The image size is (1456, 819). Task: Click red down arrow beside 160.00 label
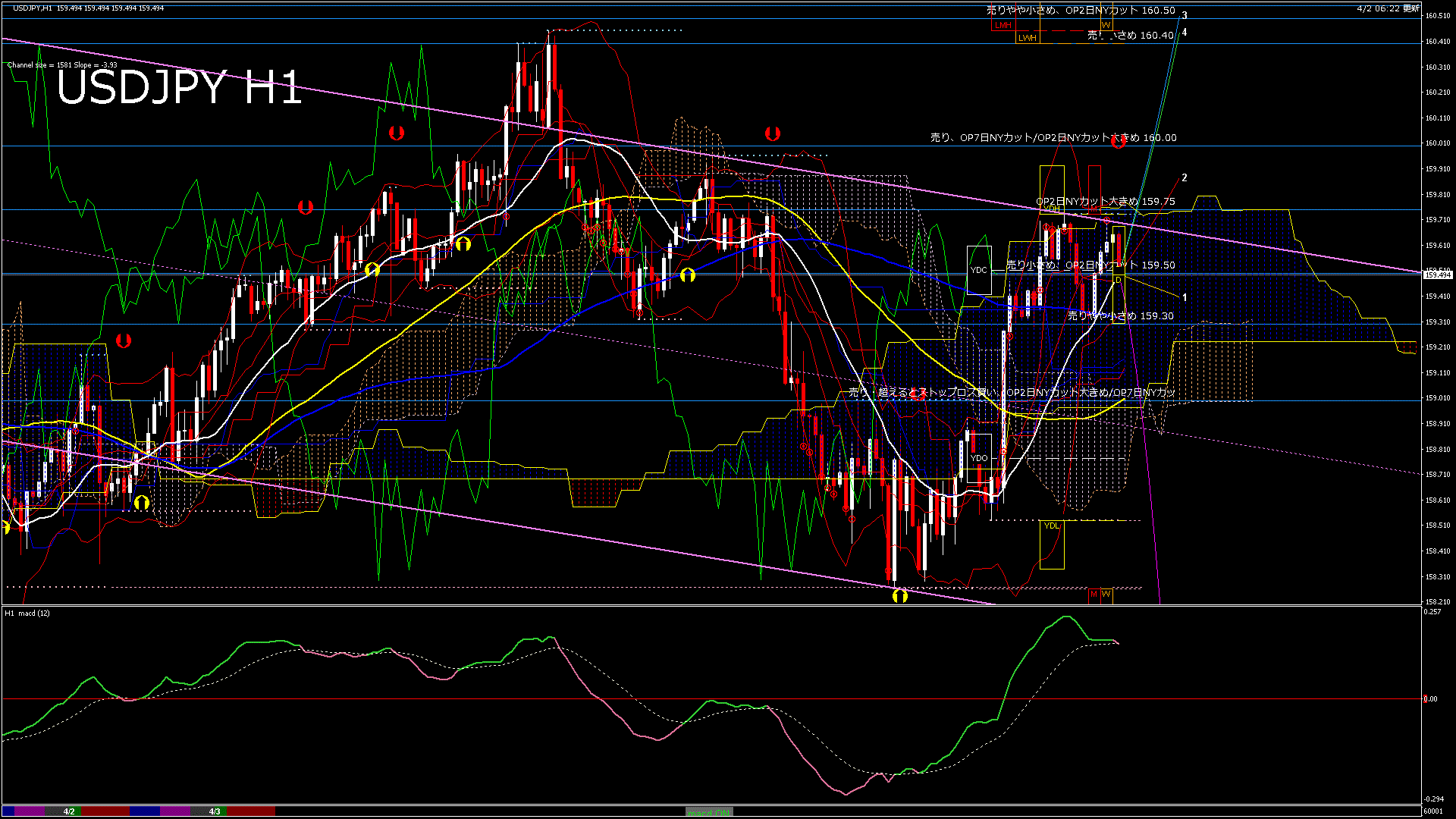click(x=1118, y=141)
